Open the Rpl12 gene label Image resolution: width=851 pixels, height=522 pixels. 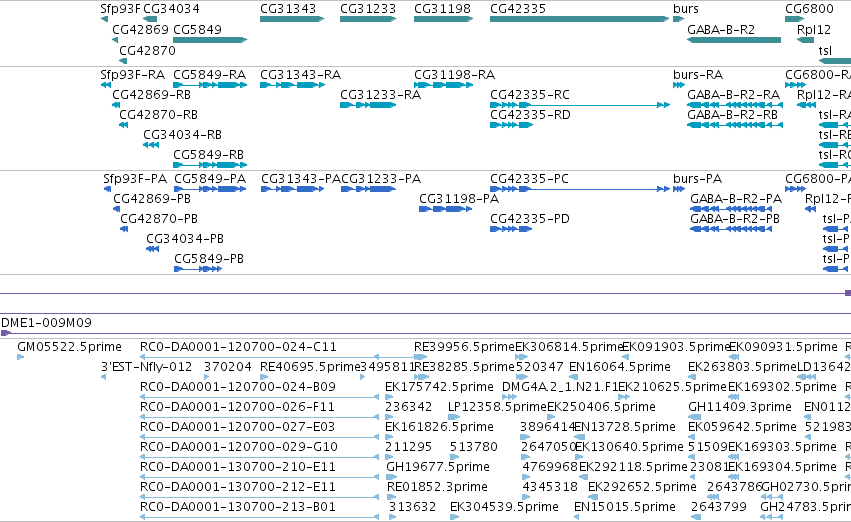point(814,29)
